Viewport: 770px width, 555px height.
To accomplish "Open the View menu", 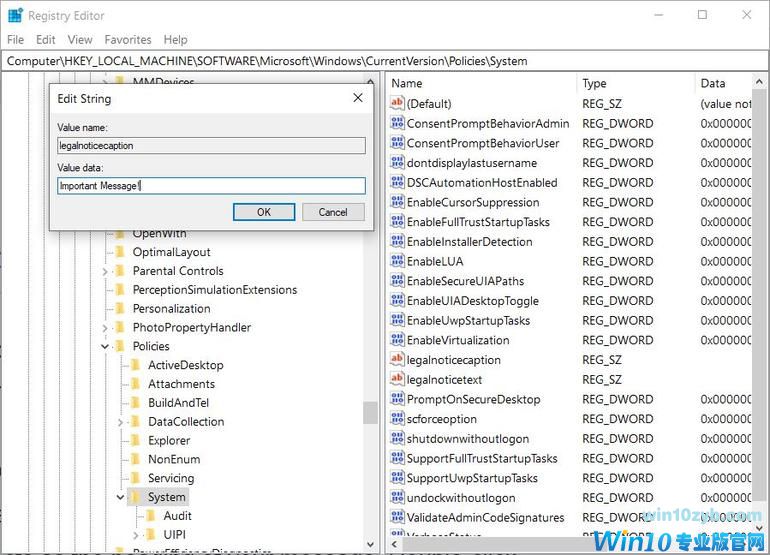I will 80,39.
